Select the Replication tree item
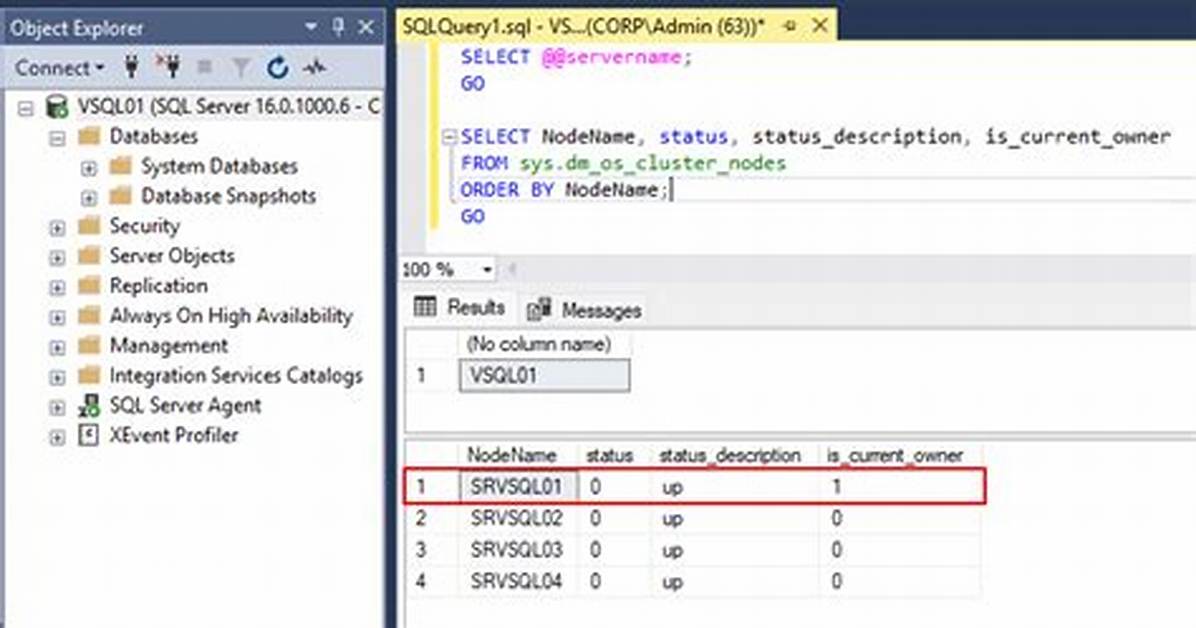Image resolution: width=1196 pixels, height=628 pixels. click(158, 285)
